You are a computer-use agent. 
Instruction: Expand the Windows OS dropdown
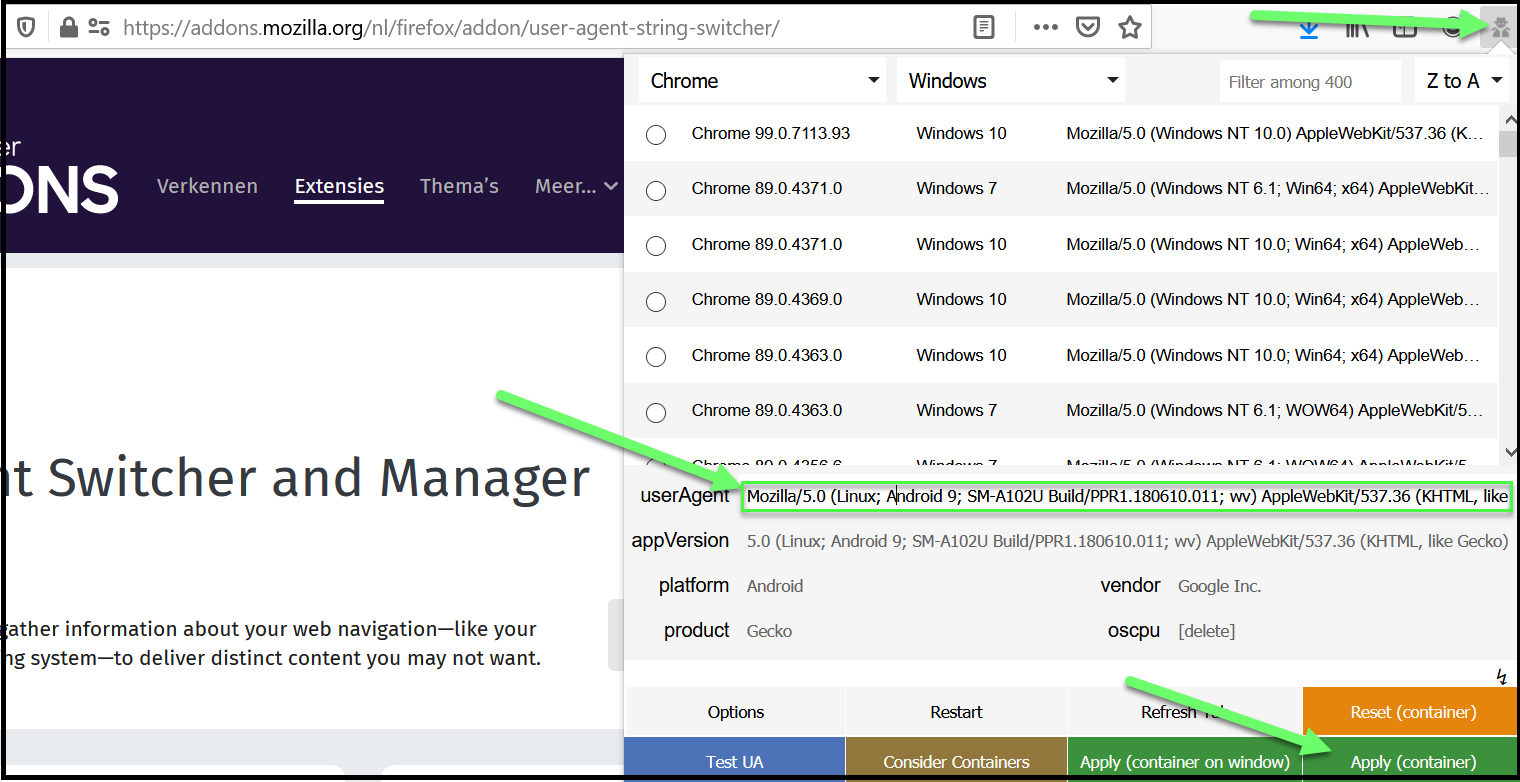pyautogui.click(x=1010, y=81)
